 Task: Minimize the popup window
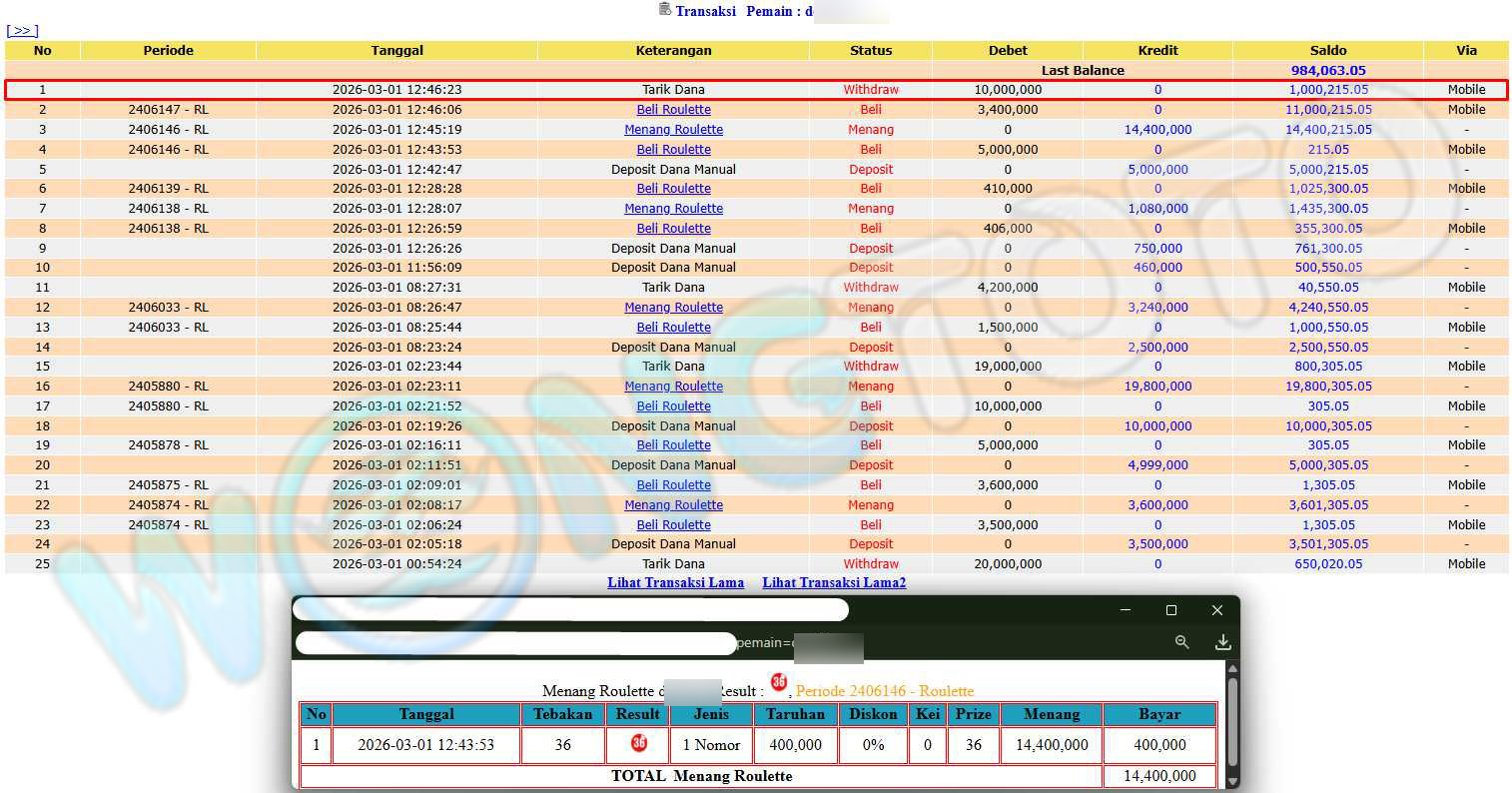click(x=1126, y=610)
